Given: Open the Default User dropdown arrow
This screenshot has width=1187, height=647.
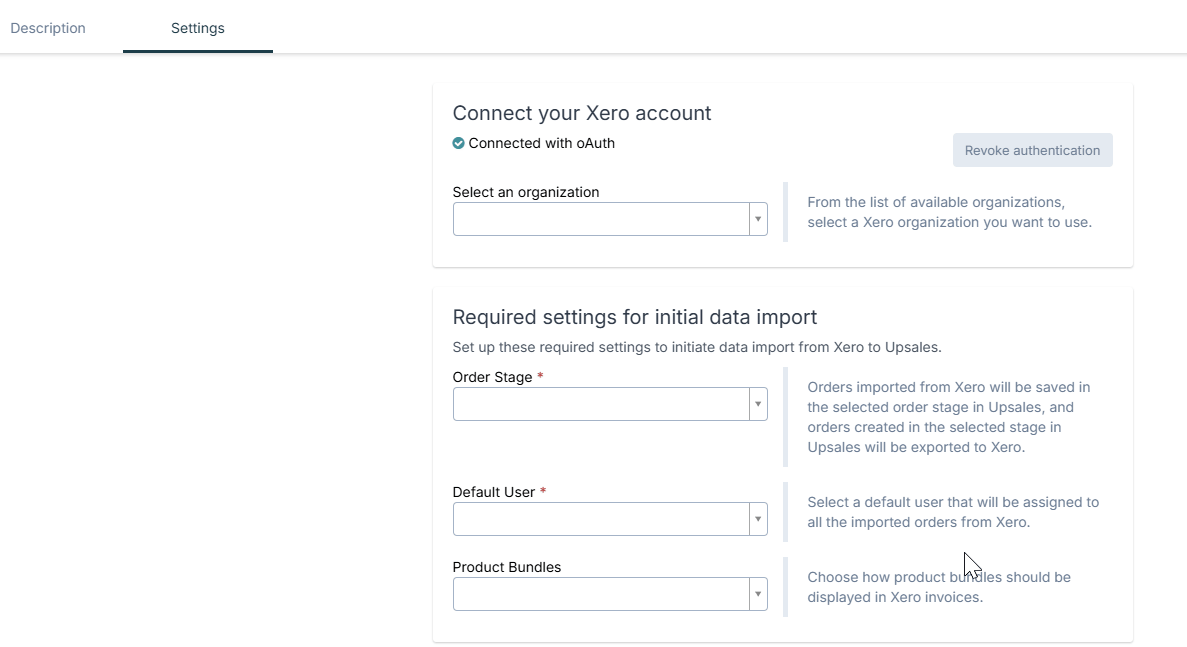Looking at the screenshot, I should click(758, 519).
